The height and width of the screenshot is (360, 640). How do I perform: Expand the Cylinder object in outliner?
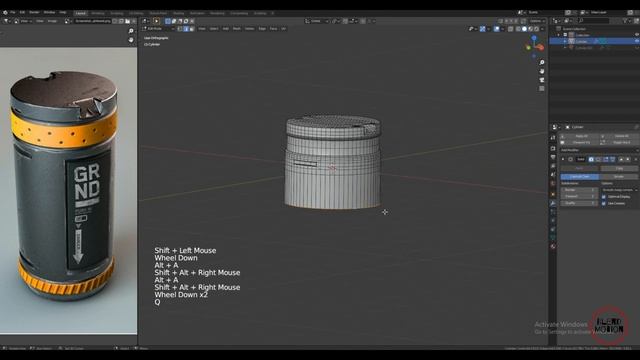click(565, 41)
